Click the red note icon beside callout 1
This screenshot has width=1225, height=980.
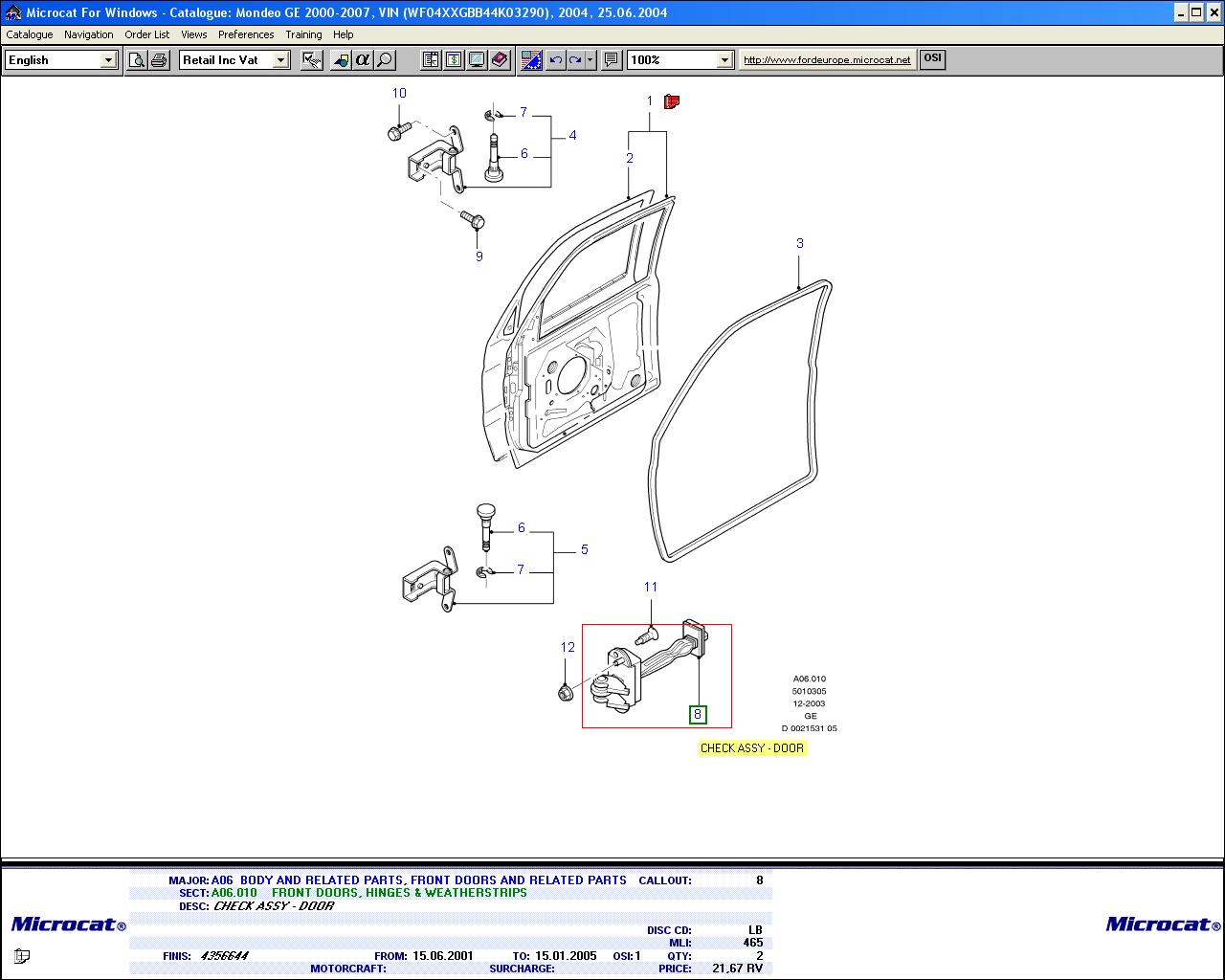(672, 101)
